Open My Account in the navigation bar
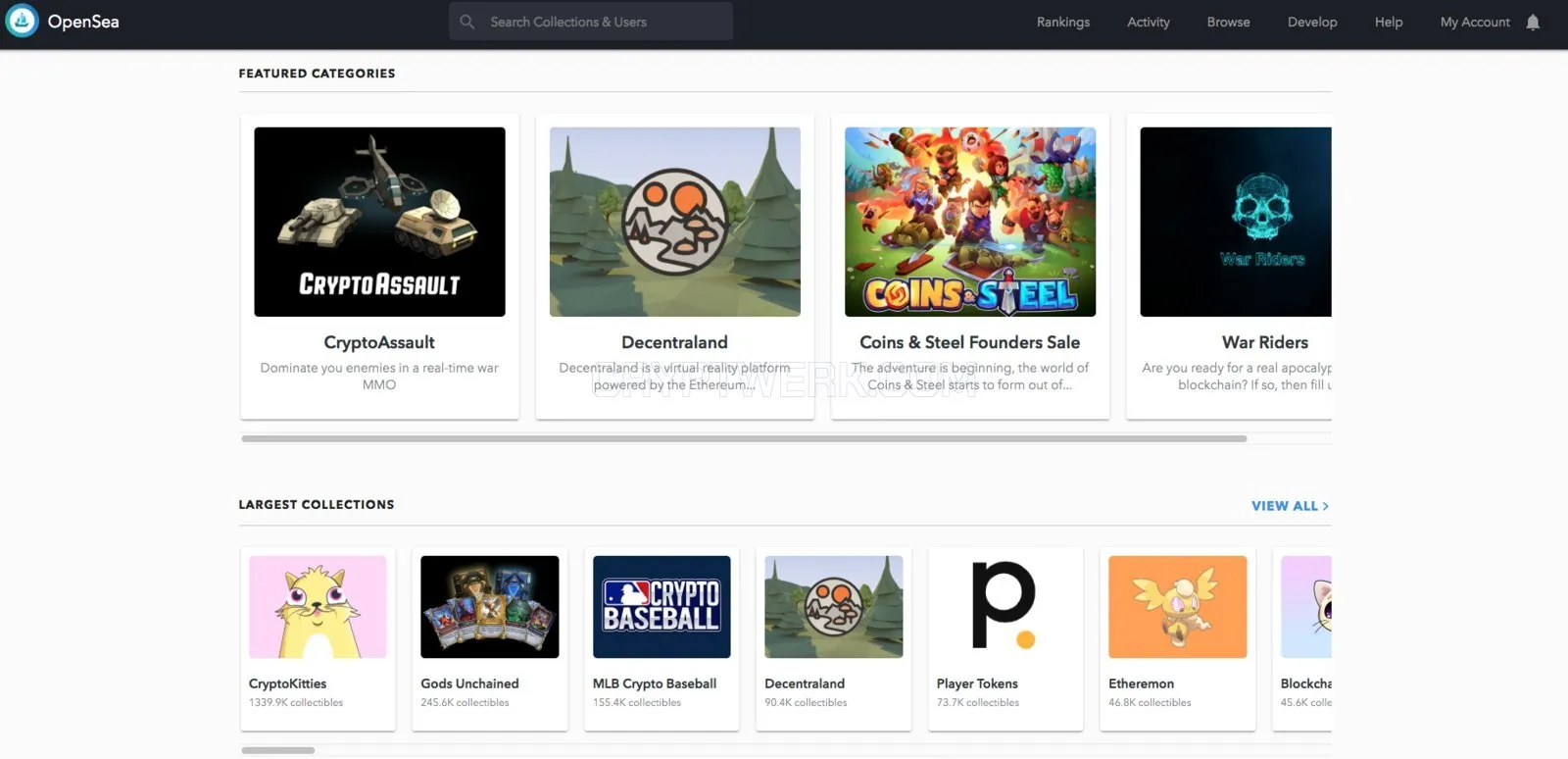Image resolution: width=1568 pixels, height=759 pixels. pyautogui.click(x=1475, y=22)
